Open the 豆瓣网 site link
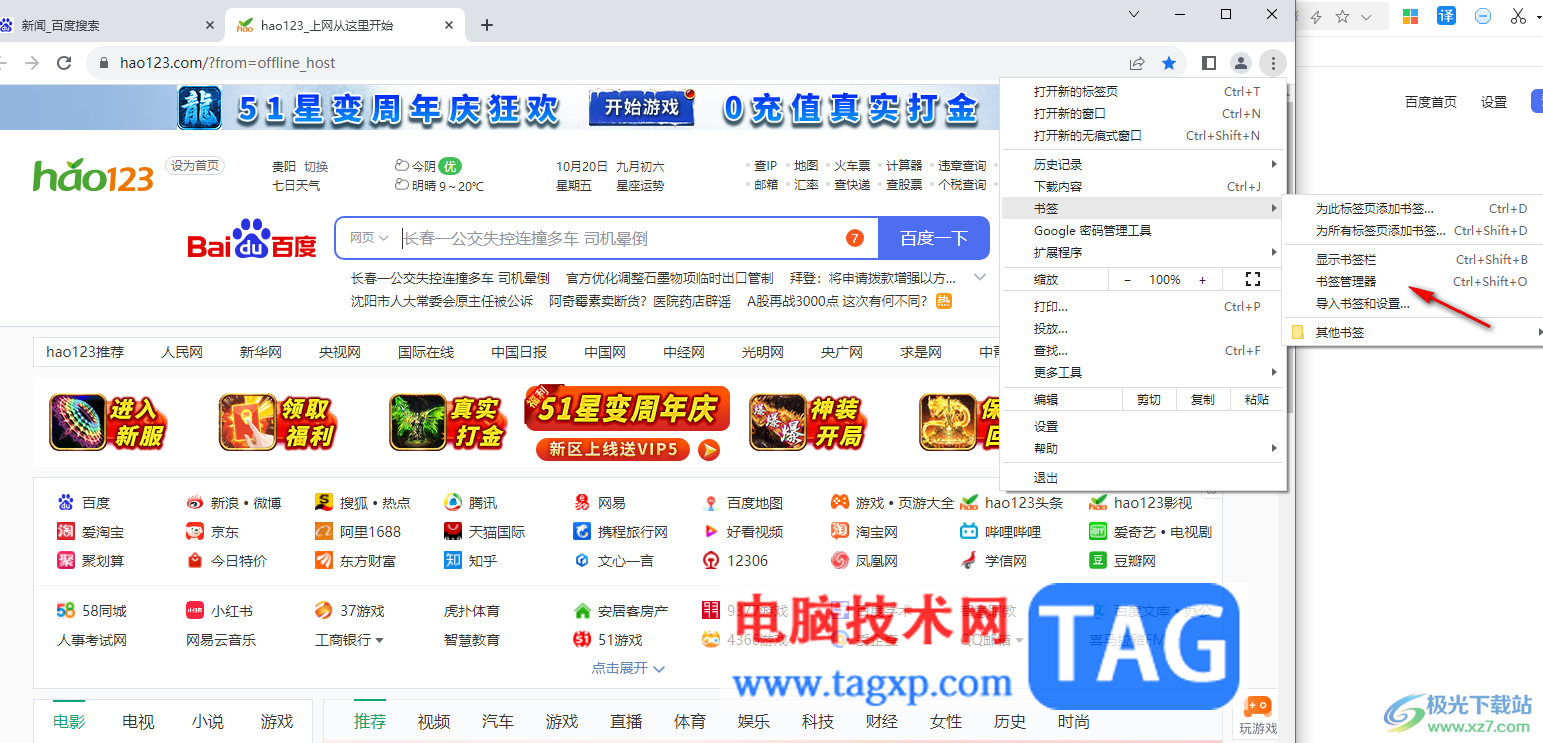 coord(1123,561)
